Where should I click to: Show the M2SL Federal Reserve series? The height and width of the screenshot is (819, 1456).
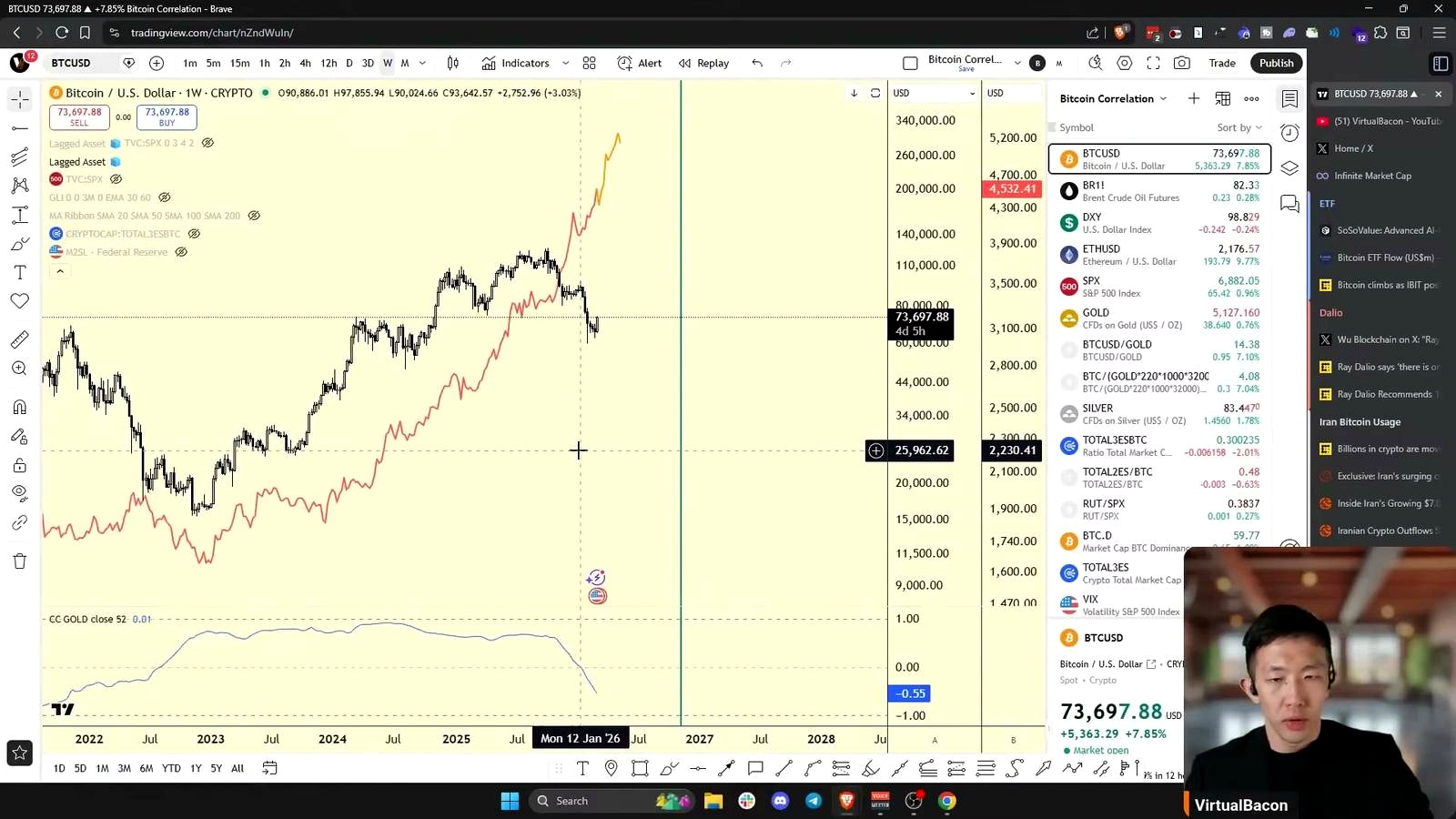pos(181,252)
